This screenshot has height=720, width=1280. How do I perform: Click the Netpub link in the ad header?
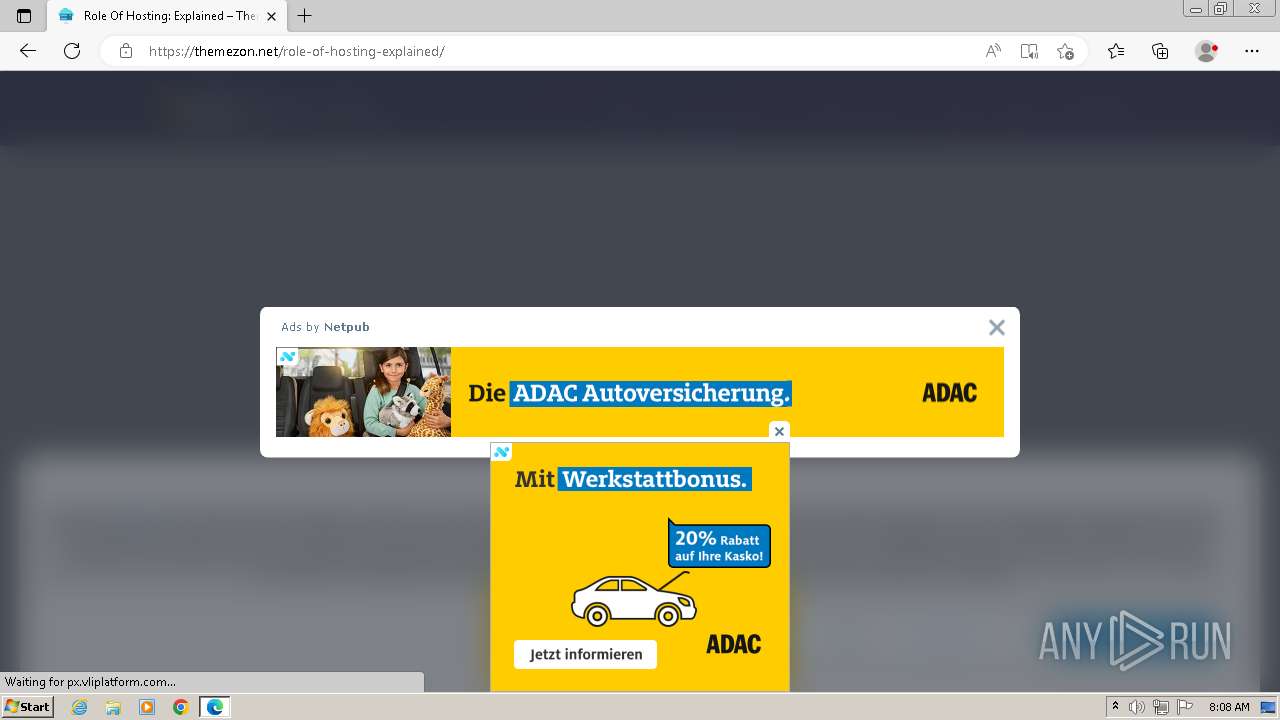tap(346, 327)
